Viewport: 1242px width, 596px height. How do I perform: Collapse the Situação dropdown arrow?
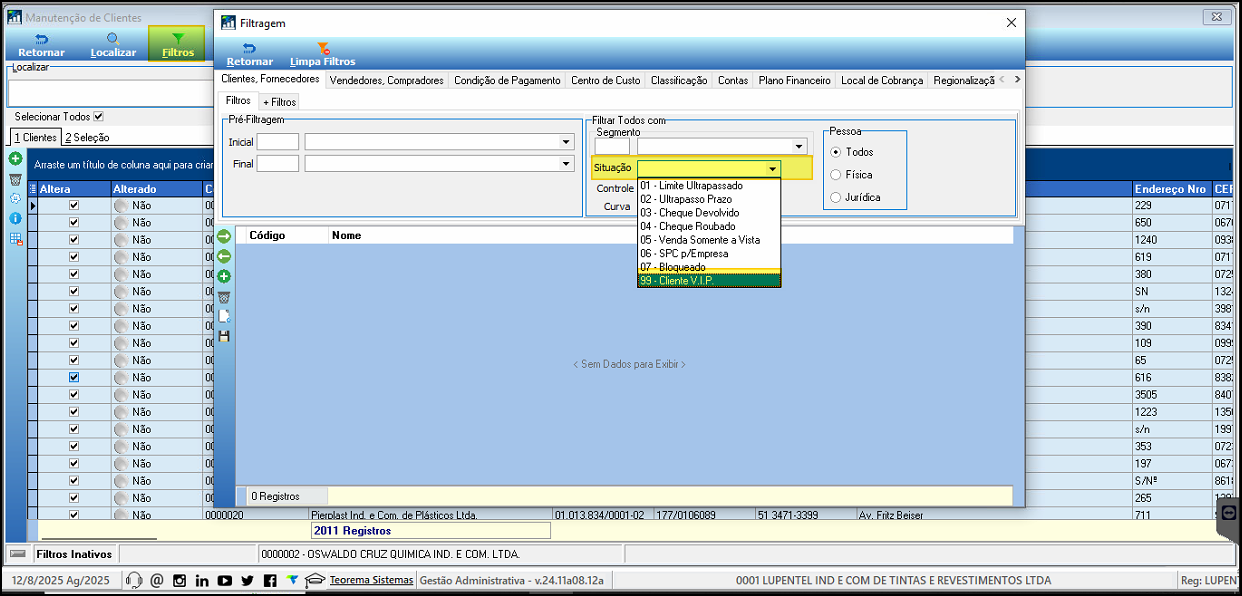[773, 168]
